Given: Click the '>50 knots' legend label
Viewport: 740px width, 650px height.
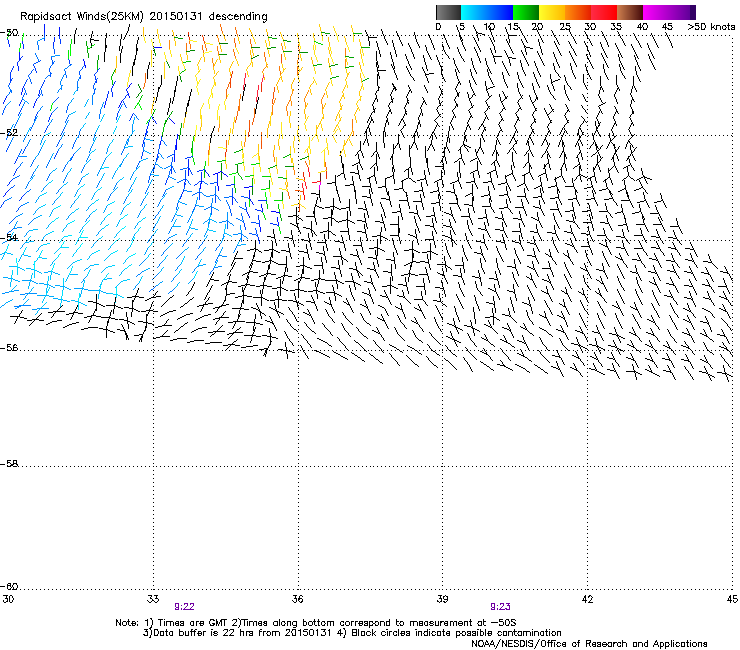Looking at the screenshot, I should point(711,27).
